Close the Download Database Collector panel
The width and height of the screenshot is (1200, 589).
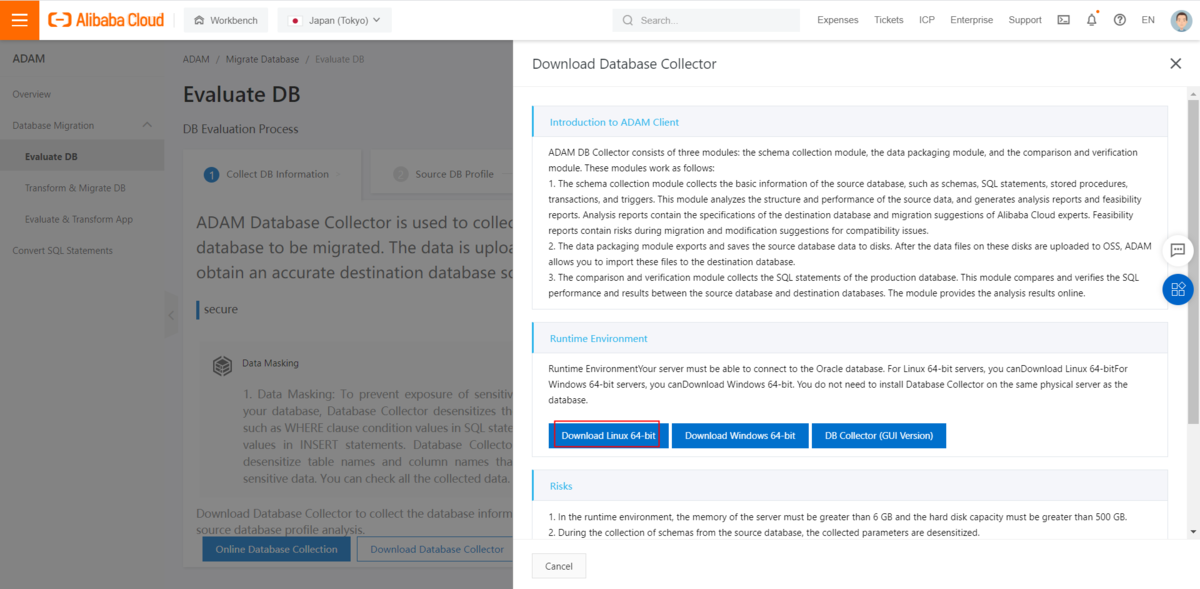coord(1175,63)
